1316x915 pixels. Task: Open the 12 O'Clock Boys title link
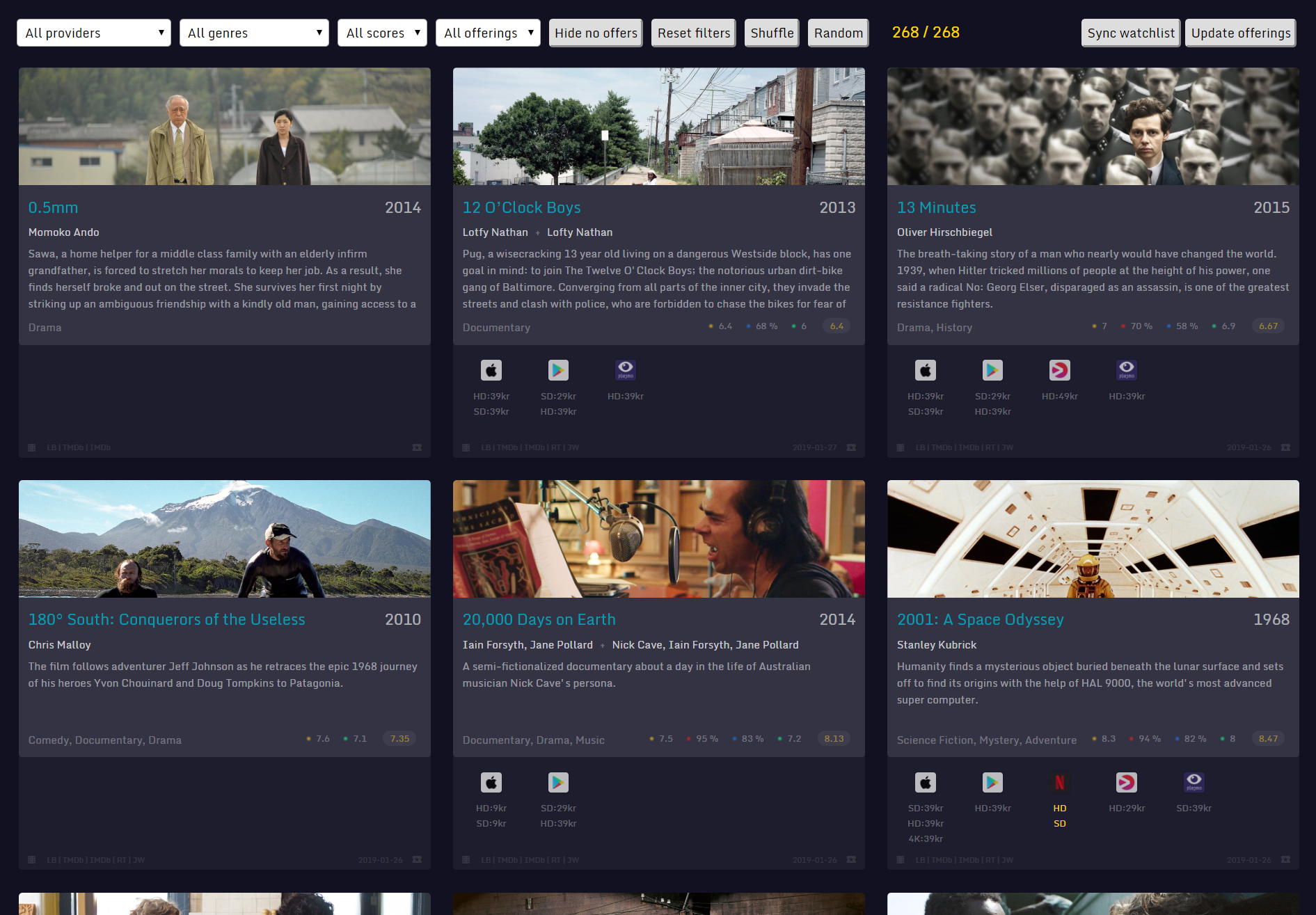(x=521, y=207)
